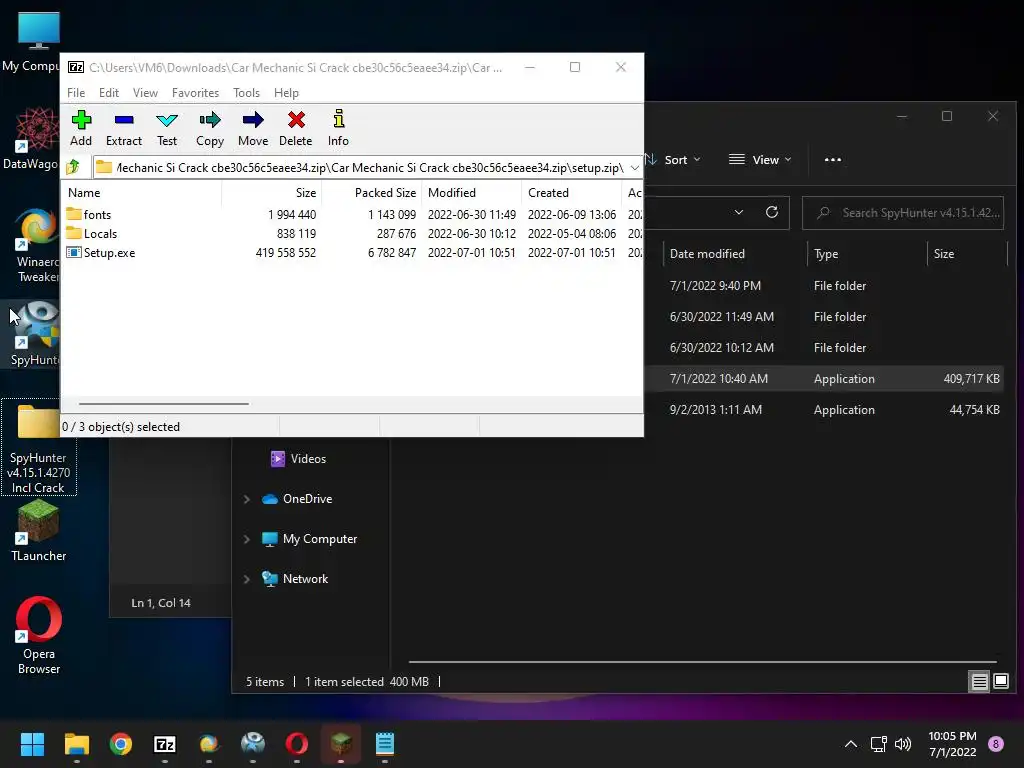
Task: Open the Help menu in 7-Zip
Action: (x=286, y=93)
